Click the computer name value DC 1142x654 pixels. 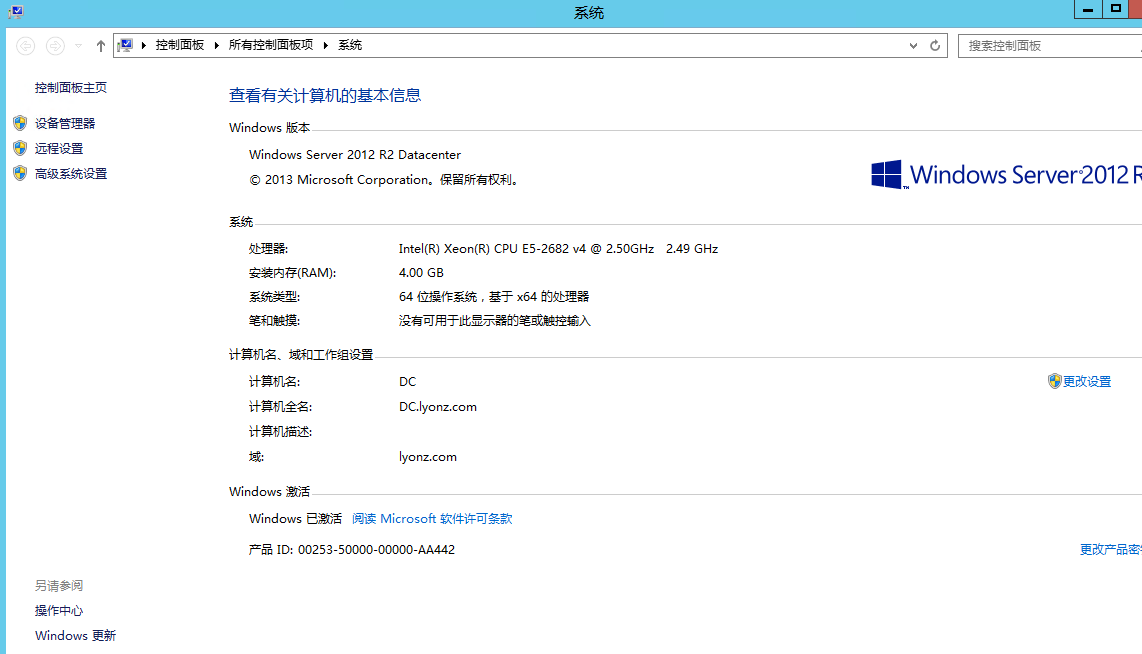coord(407,382)
